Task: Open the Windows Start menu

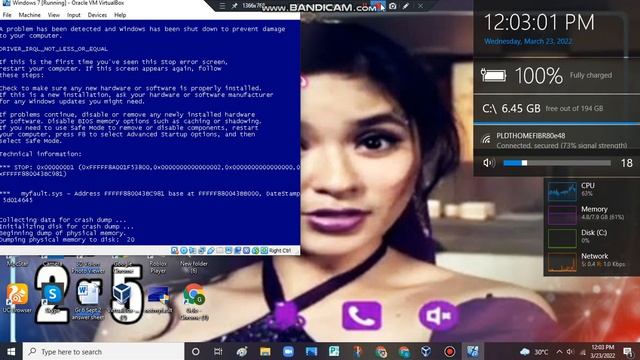Action: (11, 351)
